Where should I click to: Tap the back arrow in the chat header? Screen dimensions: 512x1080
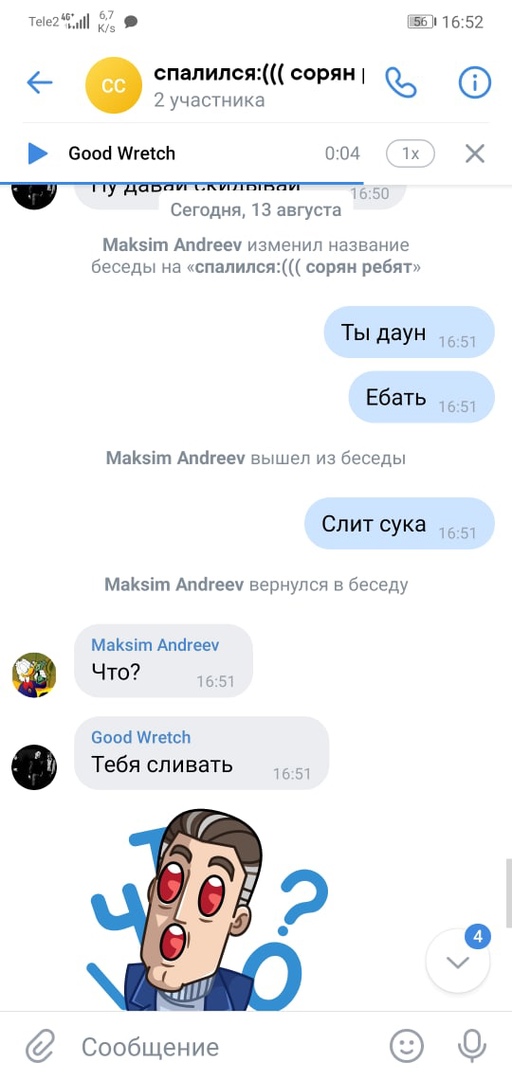[39, 83]
